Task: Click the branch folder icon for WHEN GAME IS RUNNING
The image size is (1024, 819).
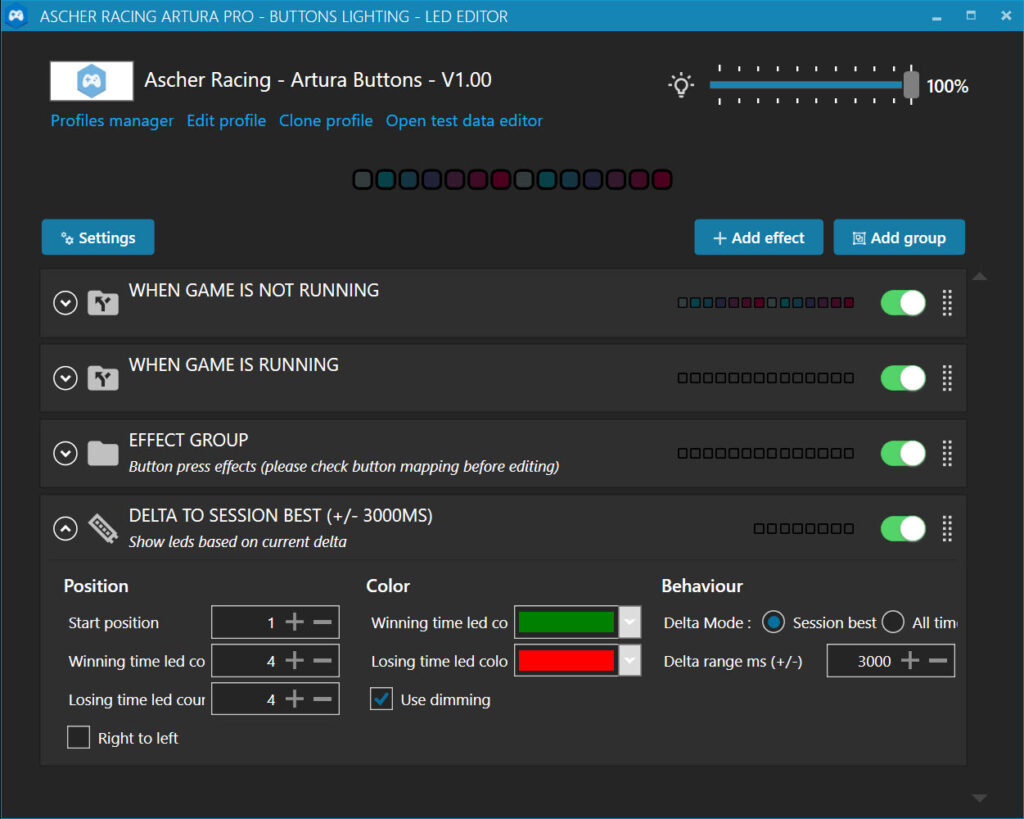Action: pos(103,378)
